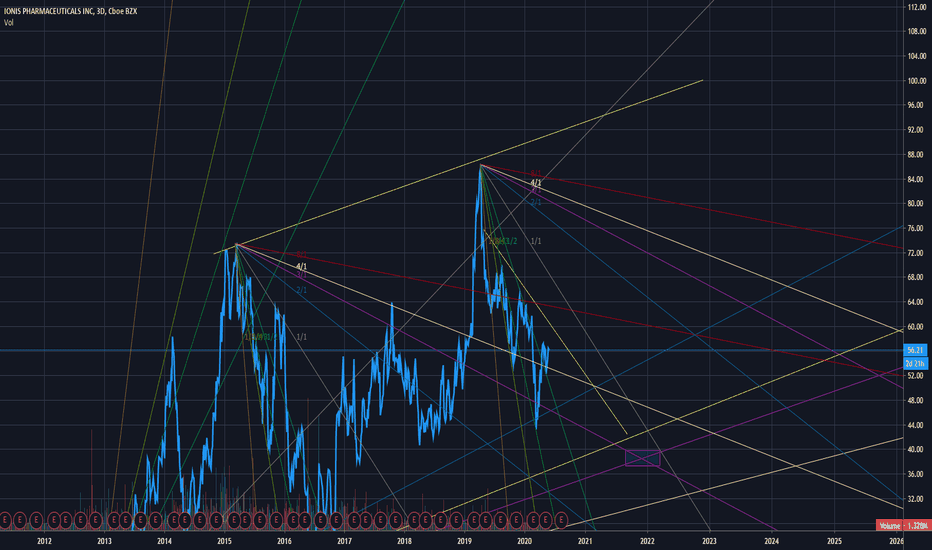This screenshot has height=550, width=932.
Task: Click the 88.00 price axis label
Action: pyautogui.click(x=917, y=154)
